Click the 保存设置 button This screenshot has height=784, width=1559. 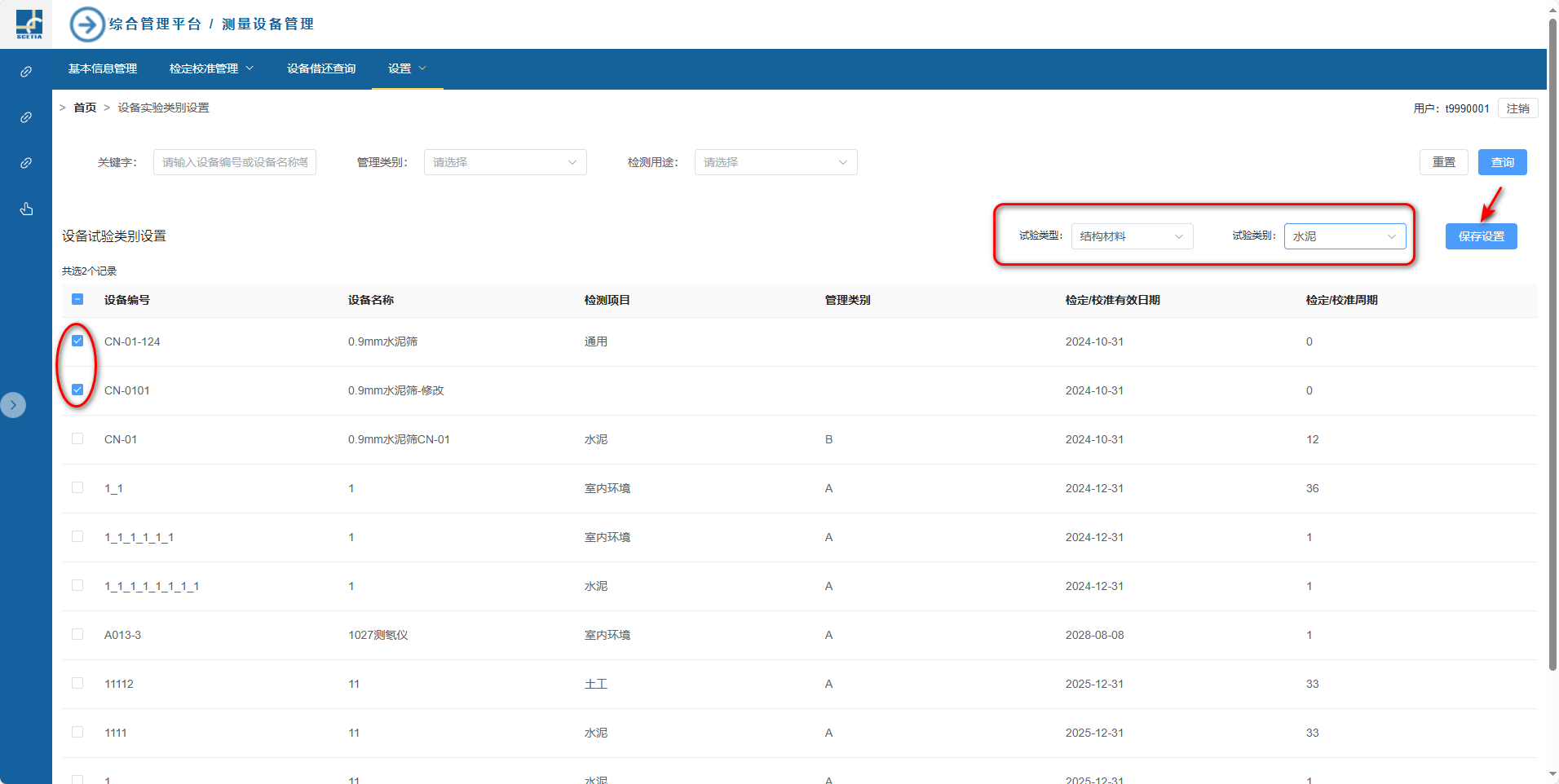pos(1481,236)
